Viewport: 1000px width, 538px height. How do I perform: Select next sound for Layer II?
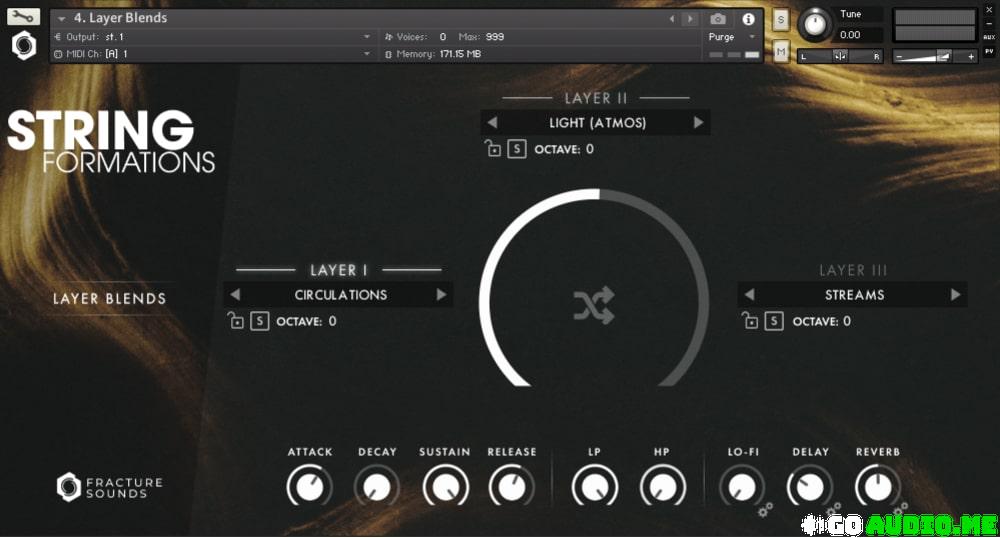pyautogui.click(x=698, y=122)
